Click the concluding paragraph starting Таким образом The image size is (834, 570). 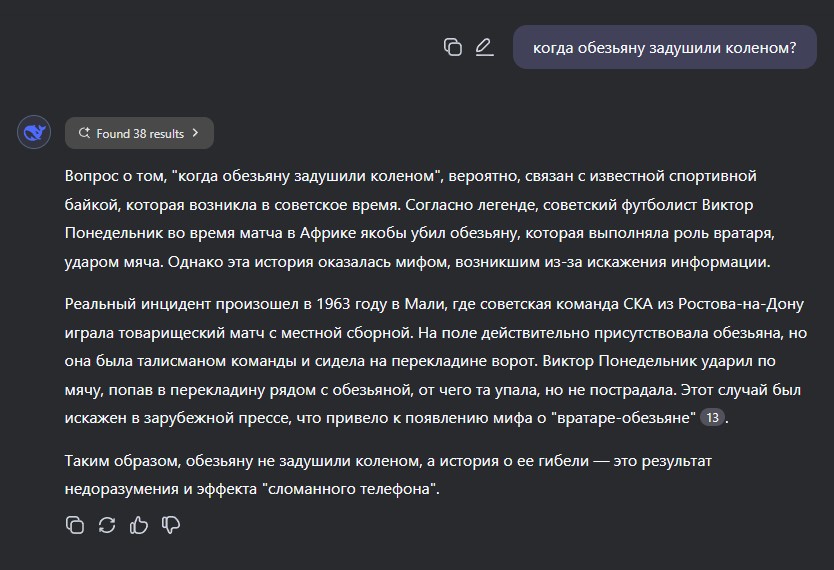(388, 475)
